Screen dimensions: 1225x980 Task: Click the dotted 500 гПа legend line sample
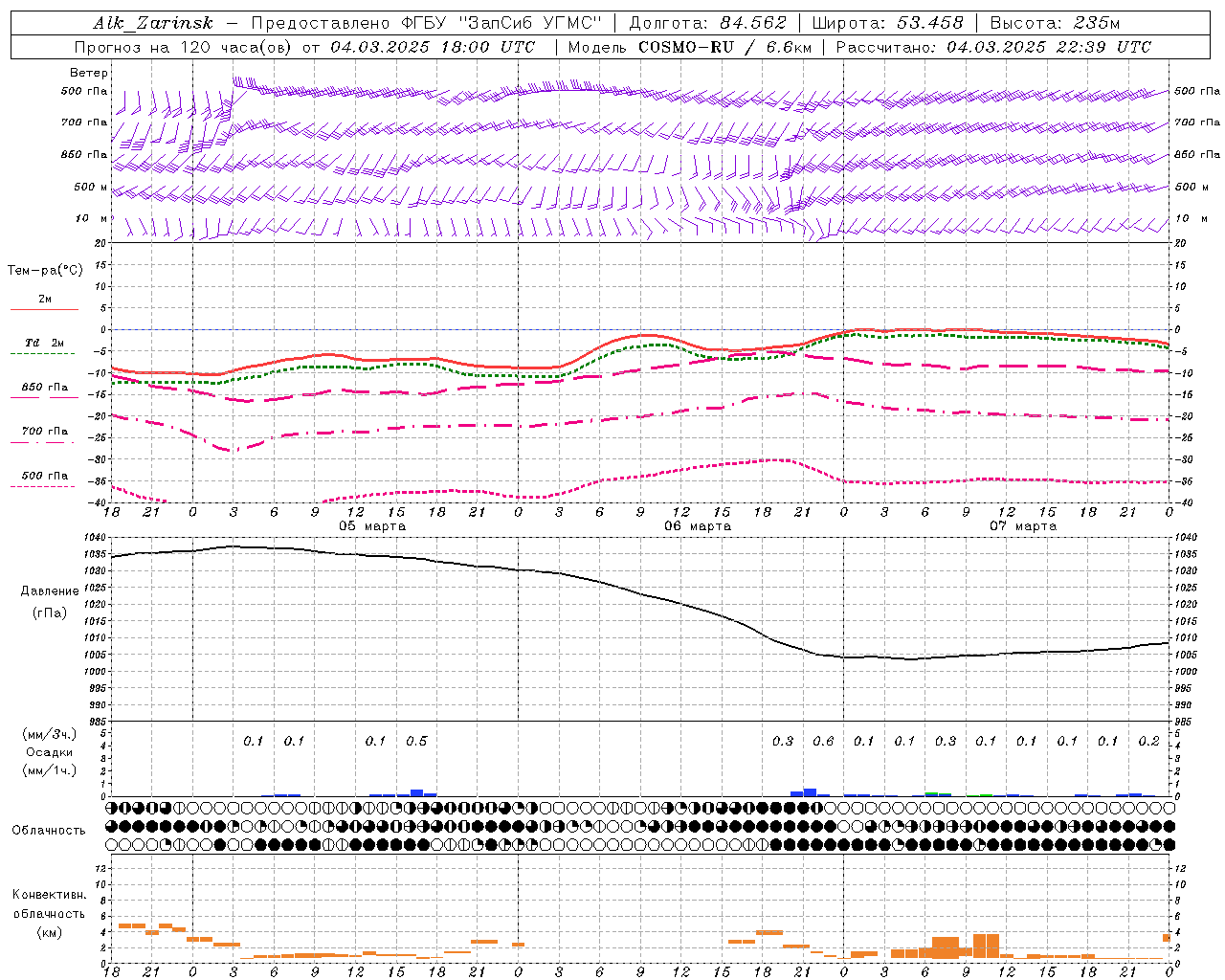click(42, 487)
